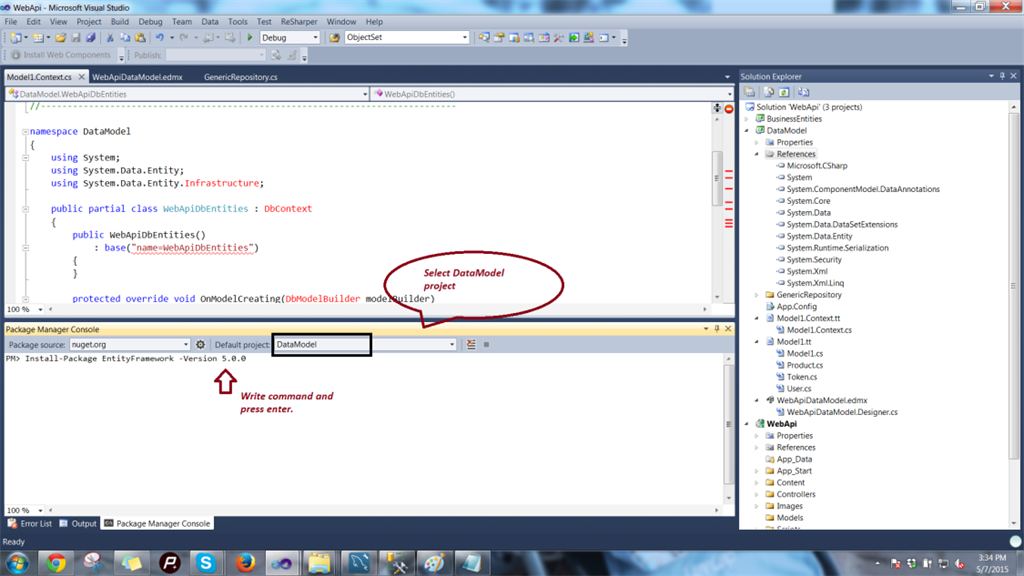Switch to Output tab
The width and height of the screenshot is (1024, 576).
coord(78,524)
